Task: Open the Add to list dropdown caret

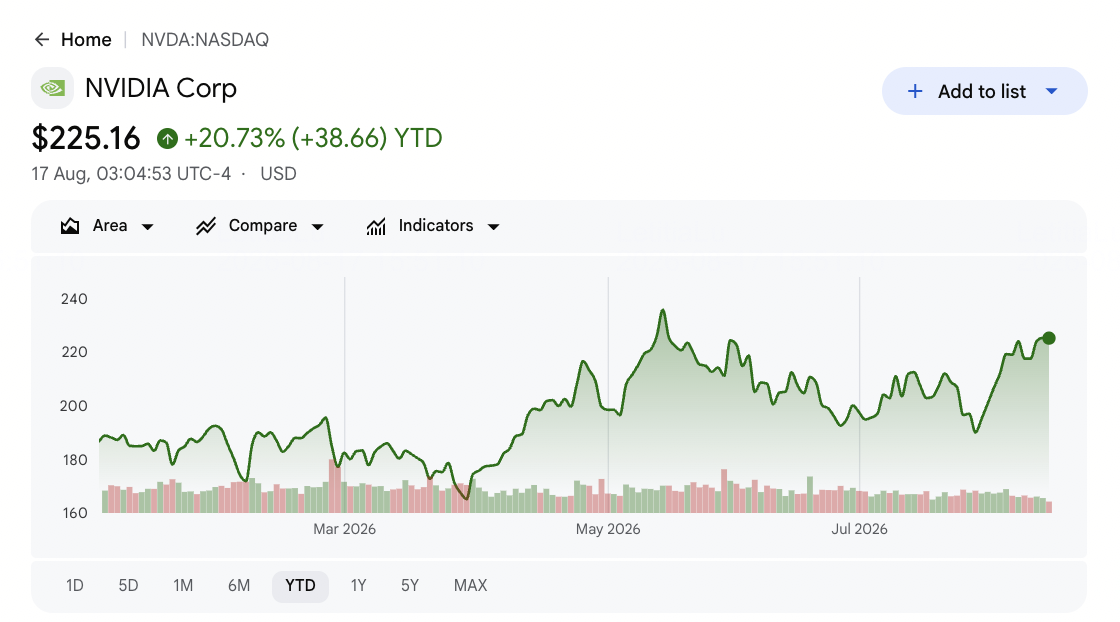Action: point(1051,91)
